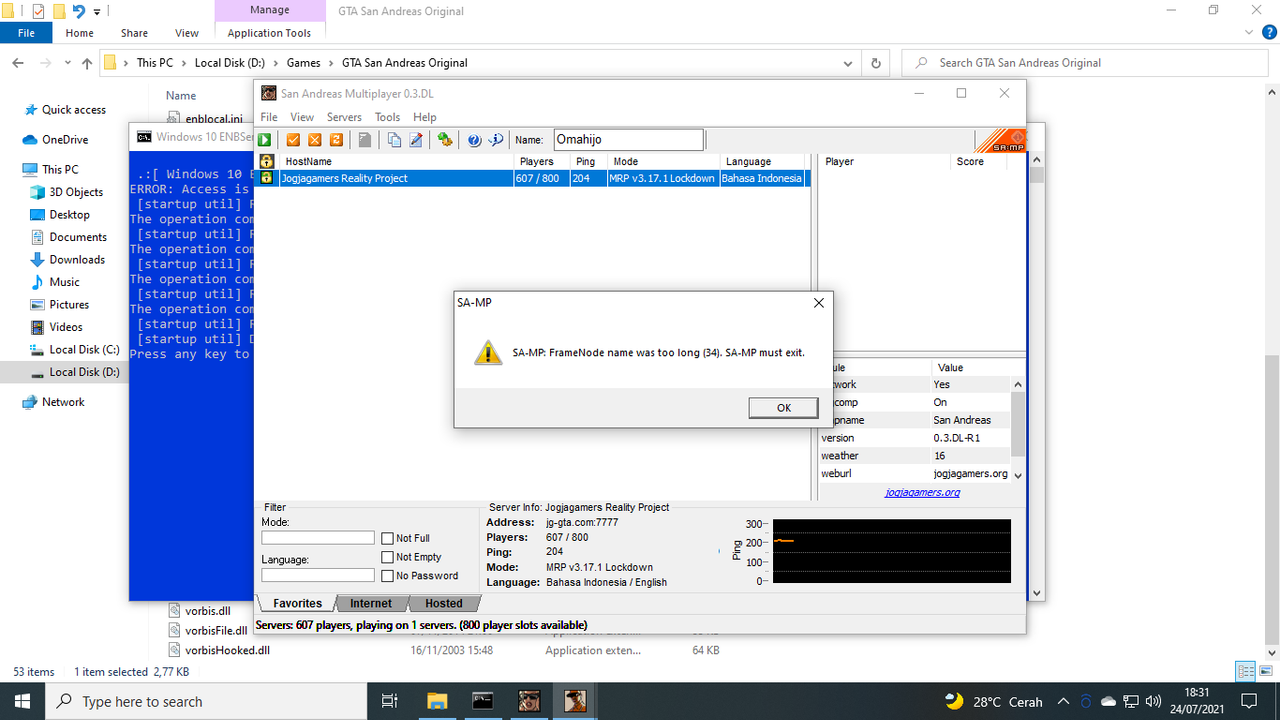
Task: Click the Undo icon in Explorer quick access toolbar
Action: coord(79,12)
